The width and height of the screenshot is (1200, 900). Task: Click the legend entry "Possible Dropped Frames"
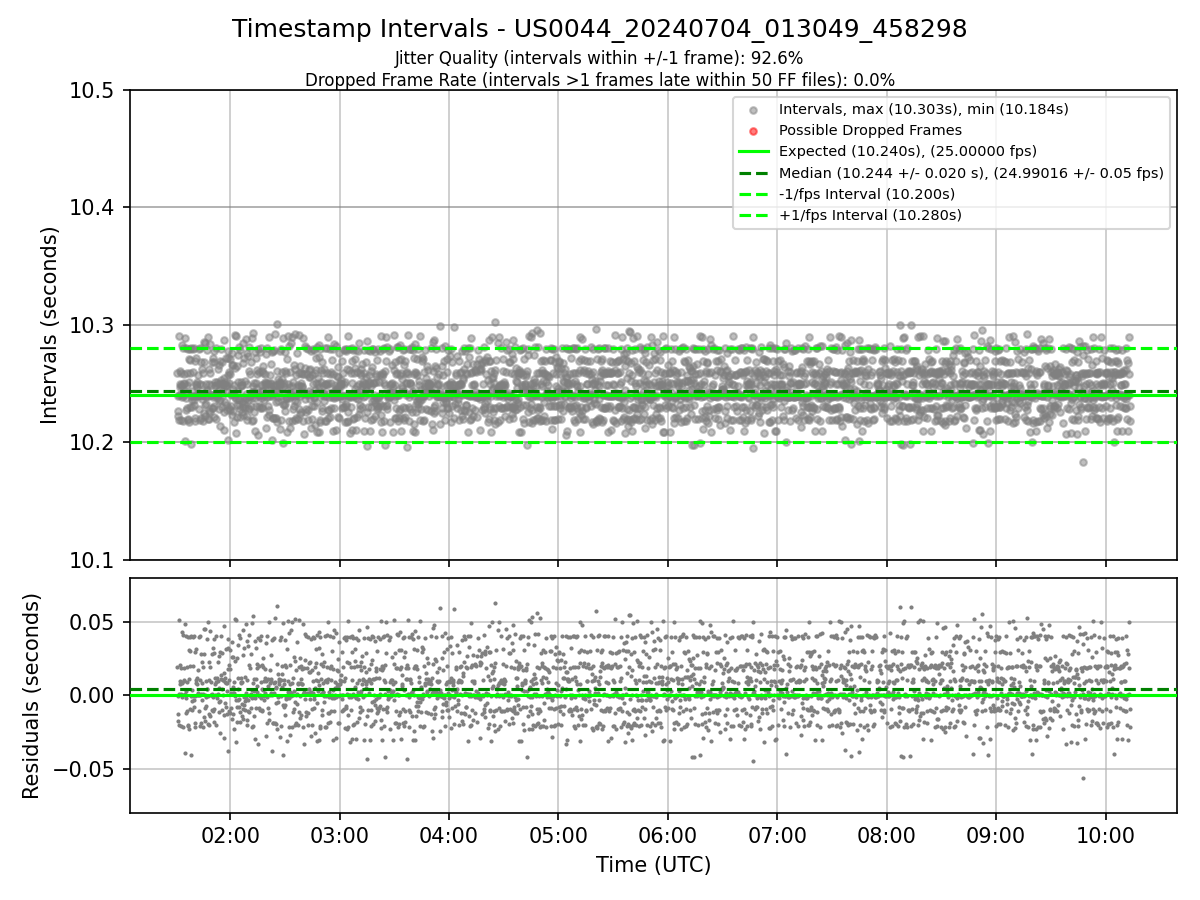(870, 130)
